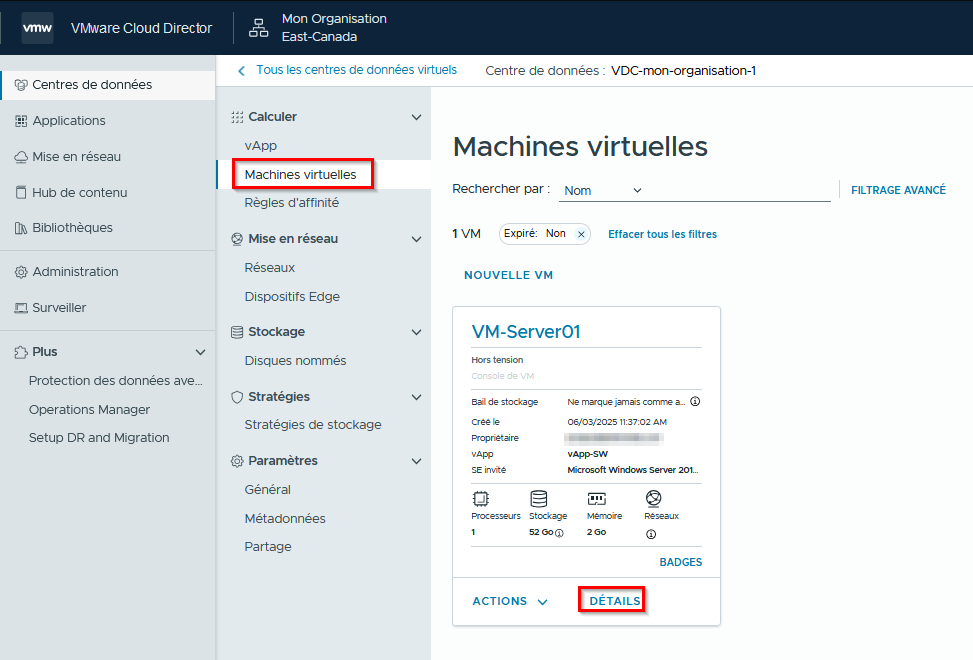The width and height of the screenshot is (973, 660).
Task: Click the Mise en réseau cloud icon in the main sidebar
Action: [21, 157]
